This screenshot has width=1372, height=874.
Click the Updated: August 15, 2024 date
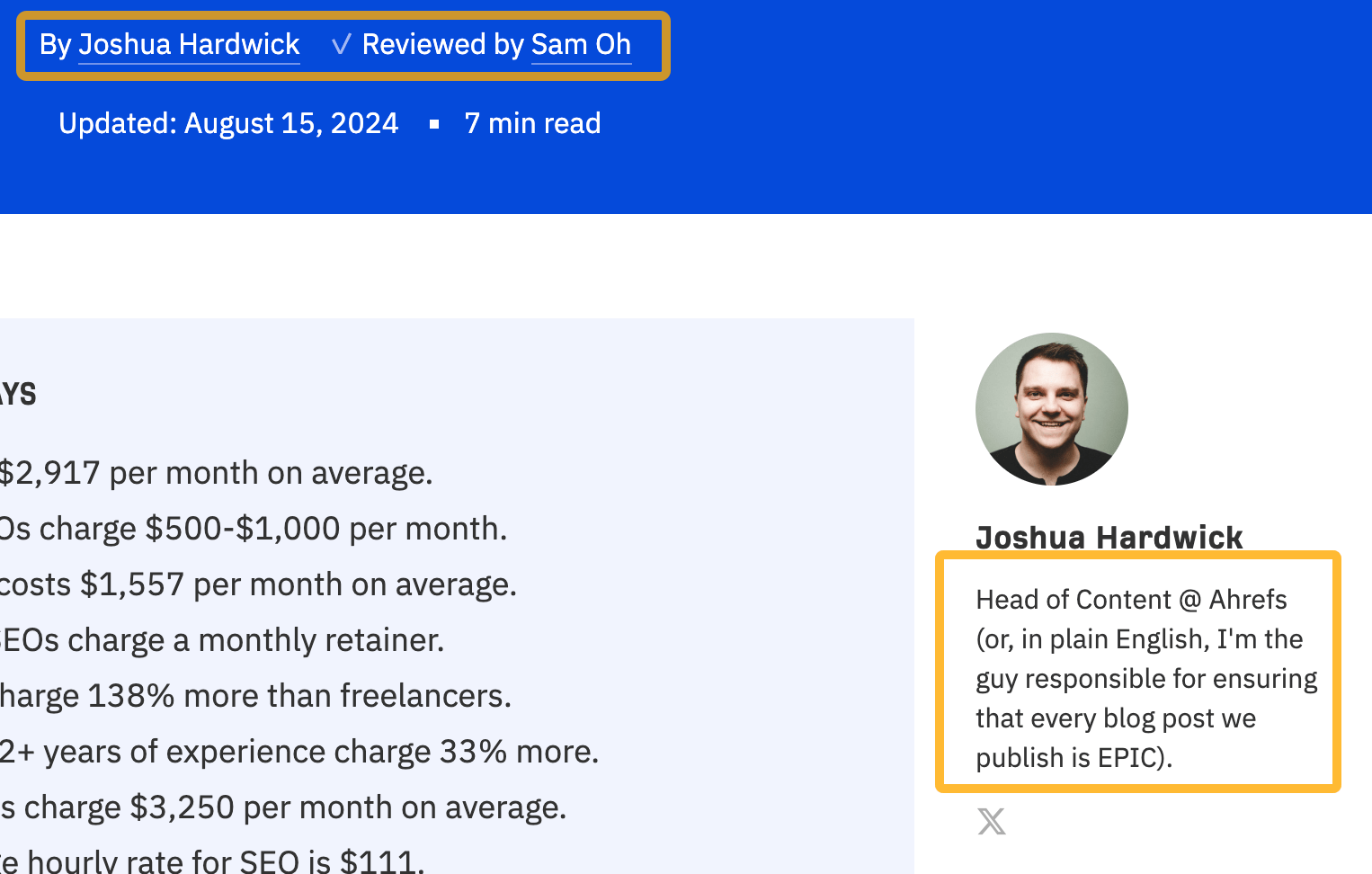tap(228, 123)
